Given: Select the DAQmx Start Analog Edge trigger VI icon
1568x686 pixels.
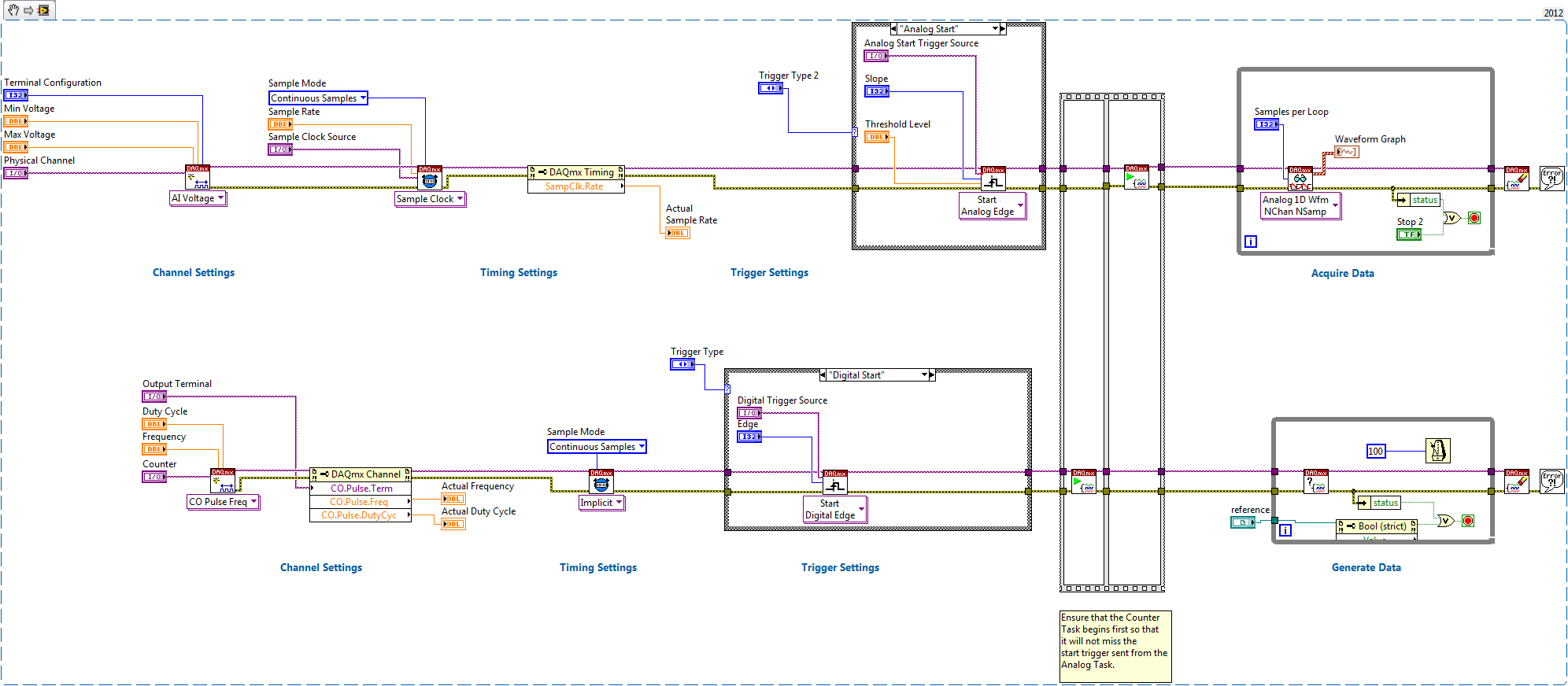Looking at the screenshot, I should click(993, 179).
